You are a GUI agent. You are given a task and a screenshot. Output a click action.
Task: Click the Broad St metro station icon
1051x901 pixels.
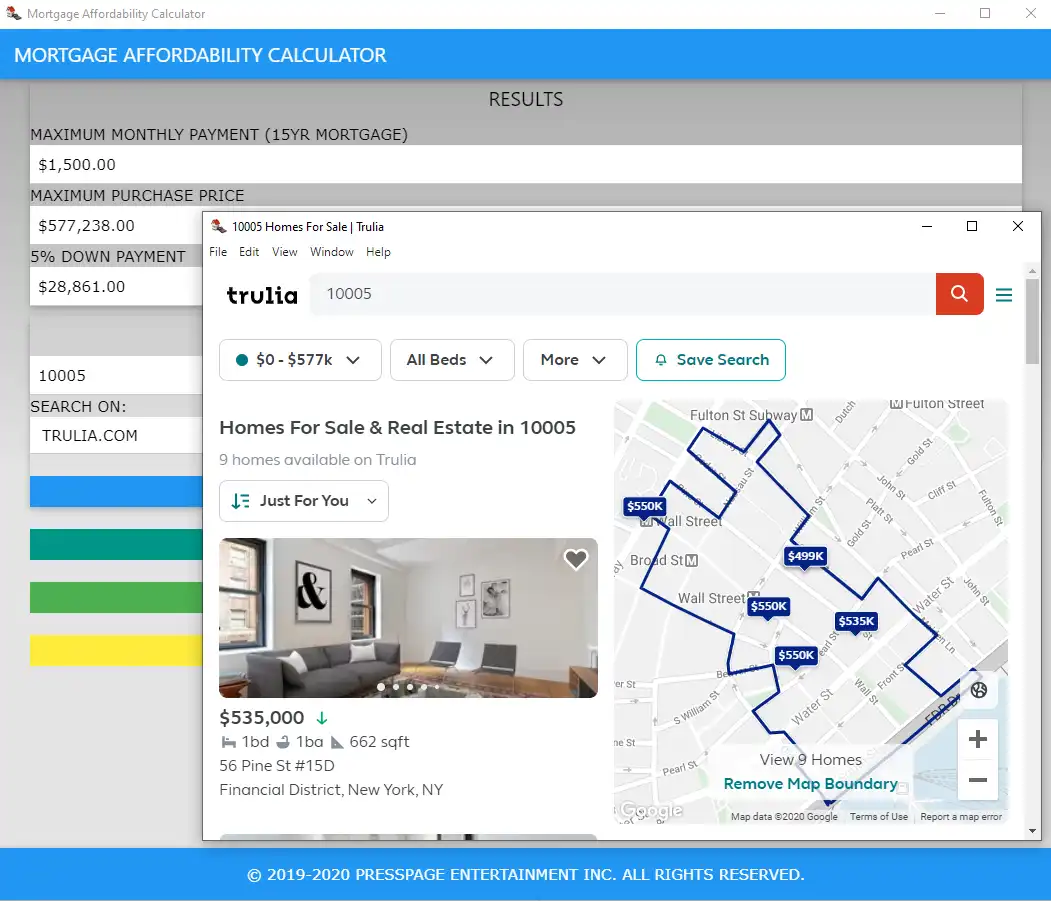pyautogui.click(x=692, y=560)
